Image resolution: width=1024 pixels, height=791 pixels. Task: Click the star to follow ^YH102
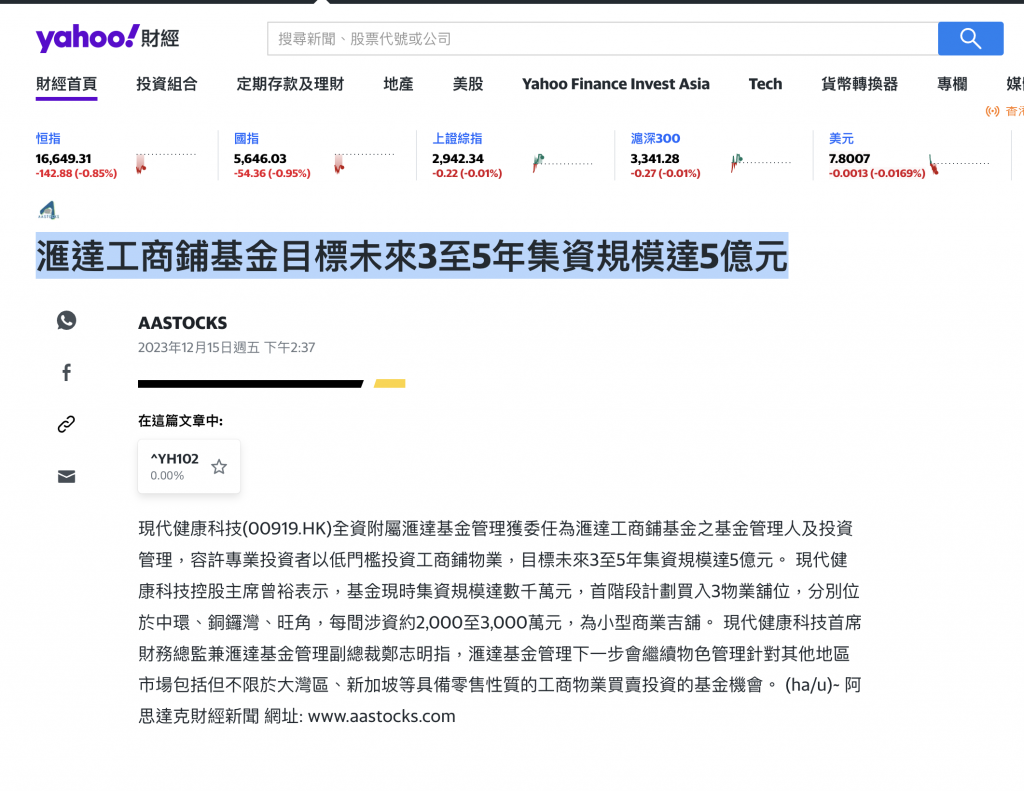(219, 466)
